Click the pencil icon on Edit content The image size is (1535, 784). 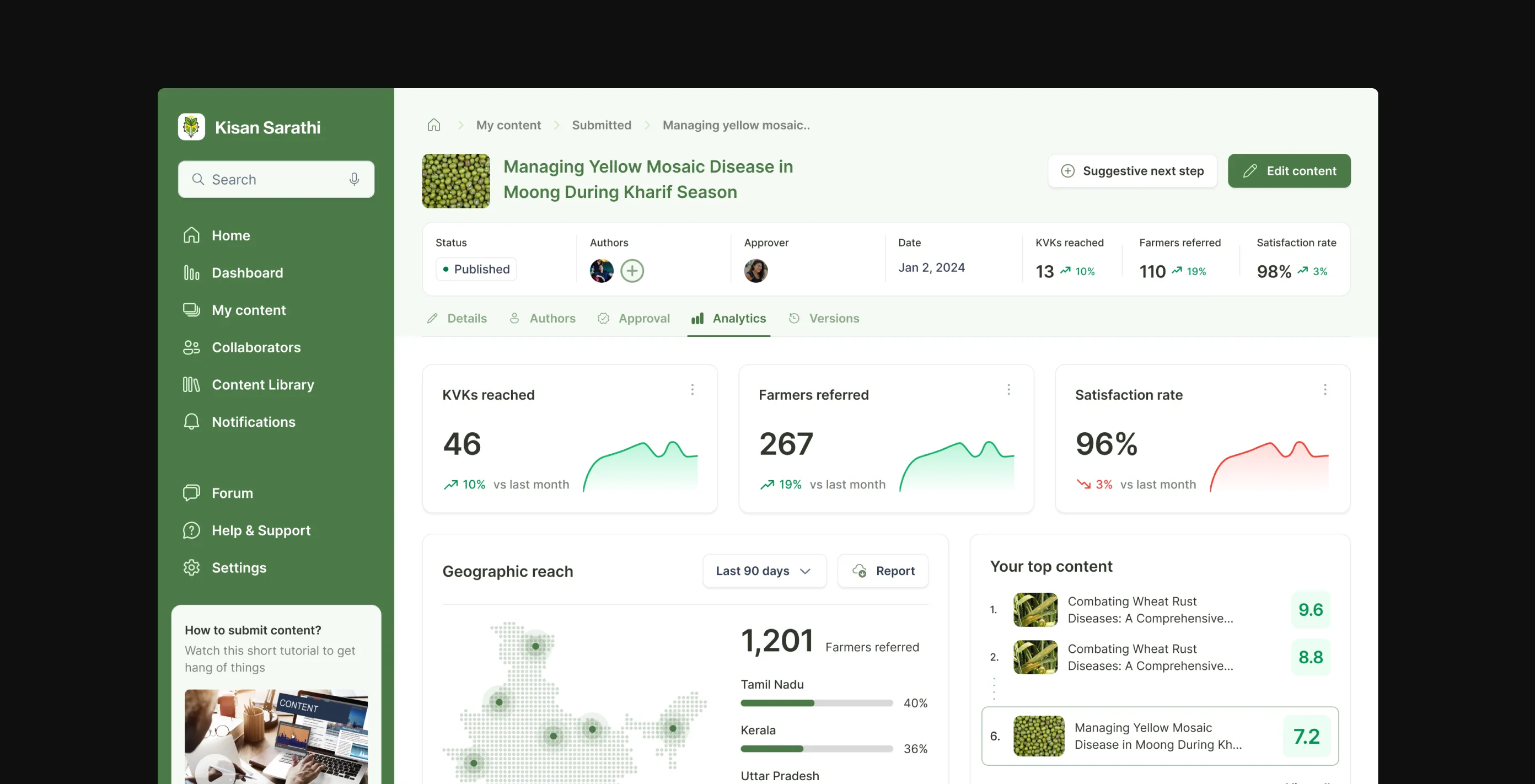(x=1250, y=171)
